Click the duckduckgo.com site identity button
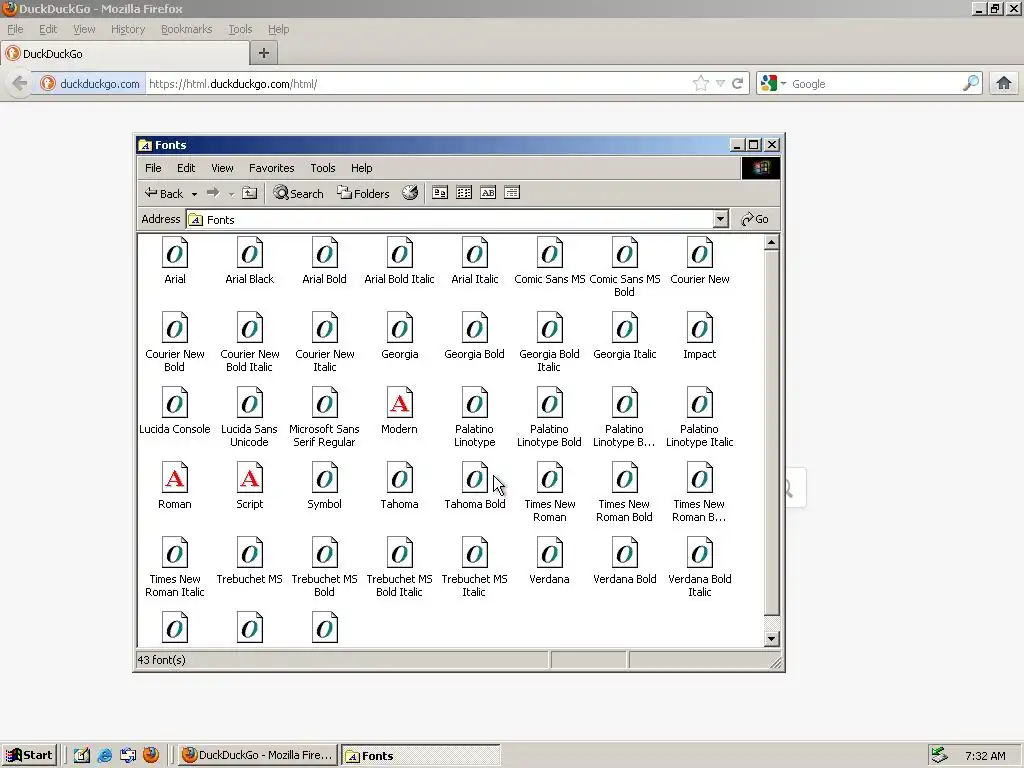Image resolution: width=1024 pixels, height=768 pixels. click(x=91, y=84)
